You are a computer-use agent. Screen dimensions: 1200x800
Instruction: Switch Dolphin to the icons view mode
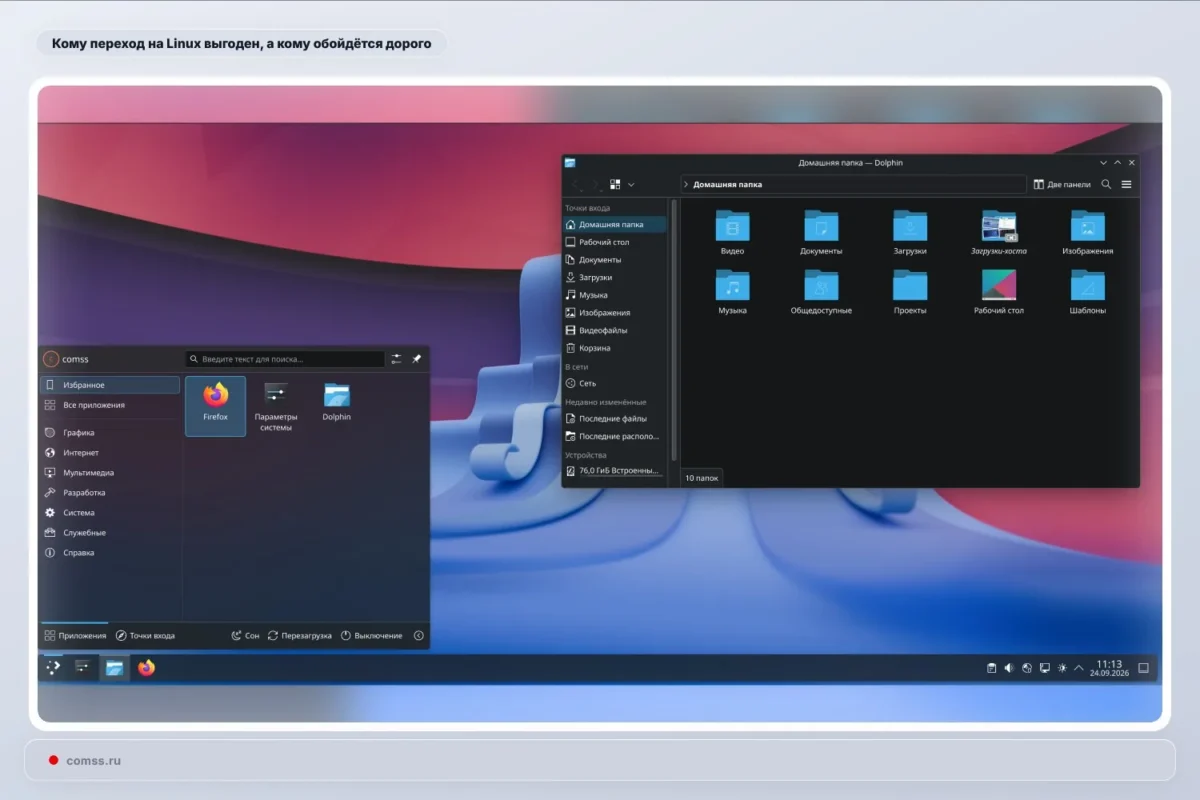[615, 184]
